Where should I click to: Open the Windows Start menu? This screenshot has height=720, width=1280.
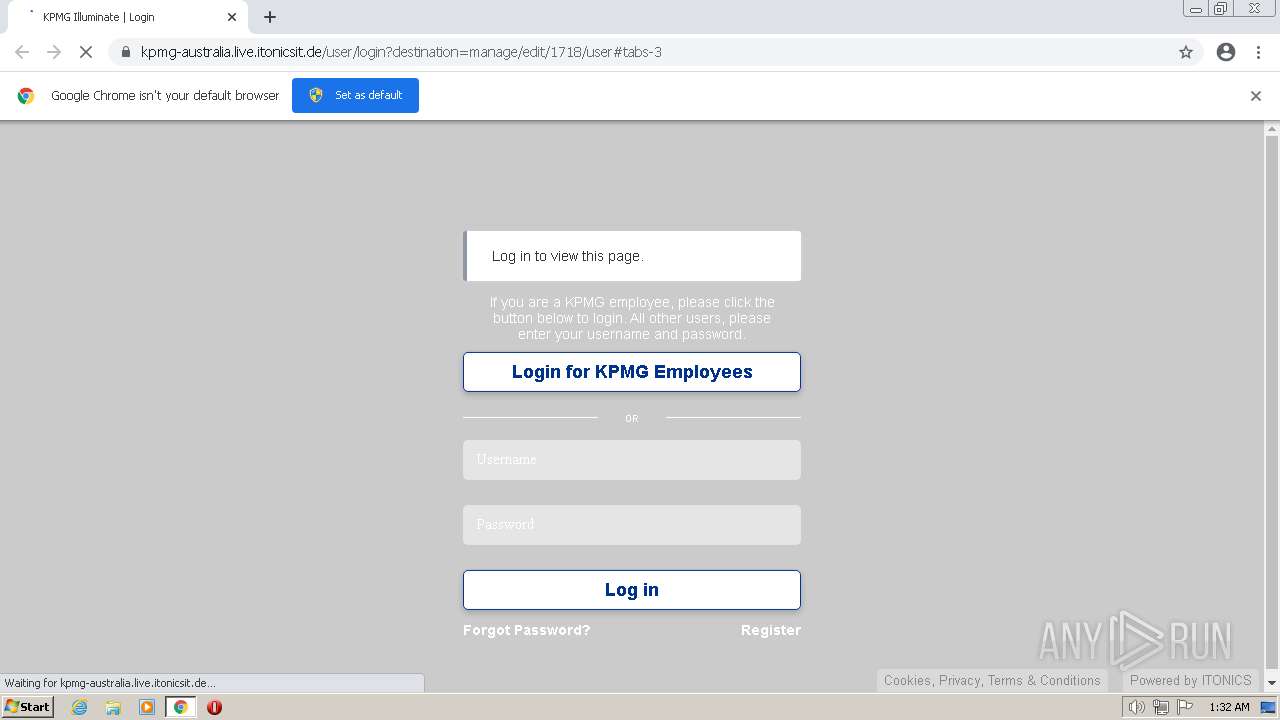click(x=27, y=706)
